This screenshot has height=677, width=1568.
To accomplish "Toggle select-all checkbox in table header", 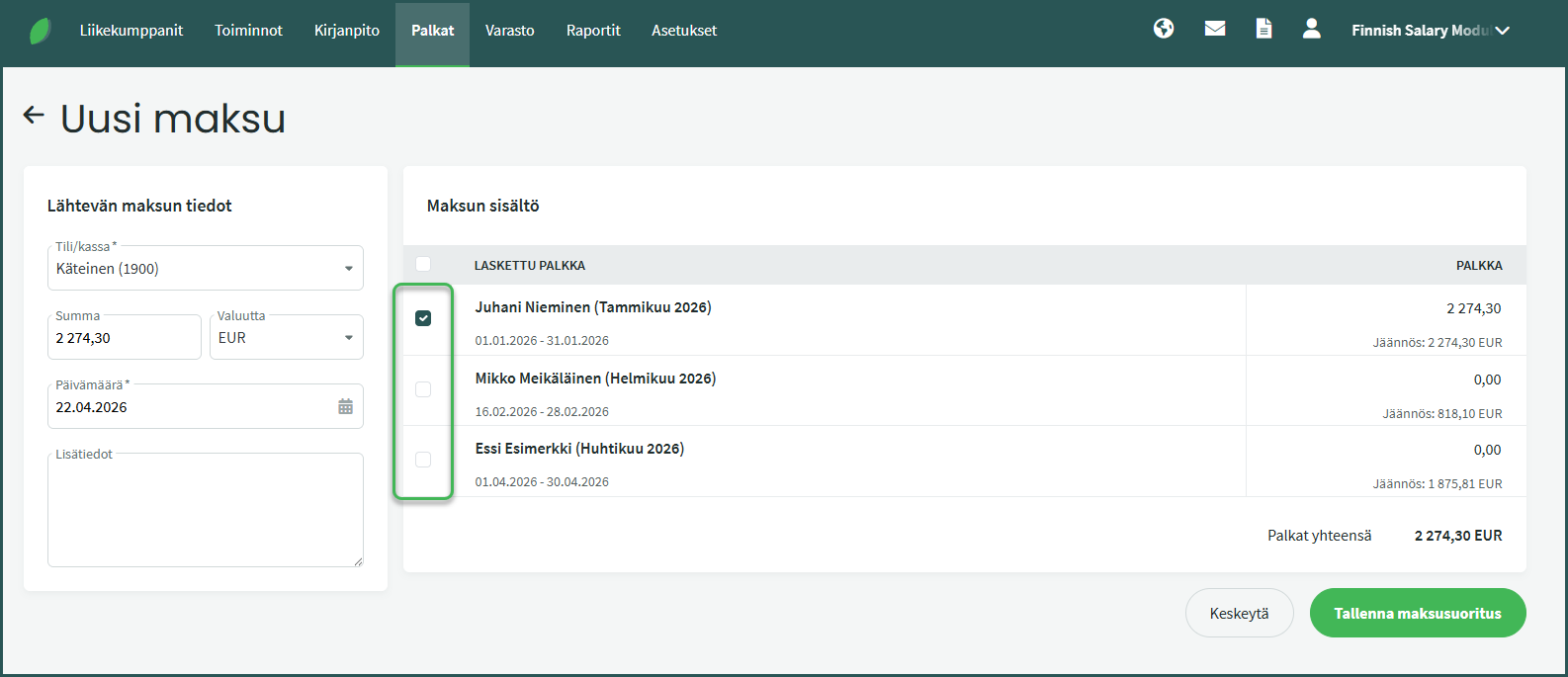I will coord(423,264).
